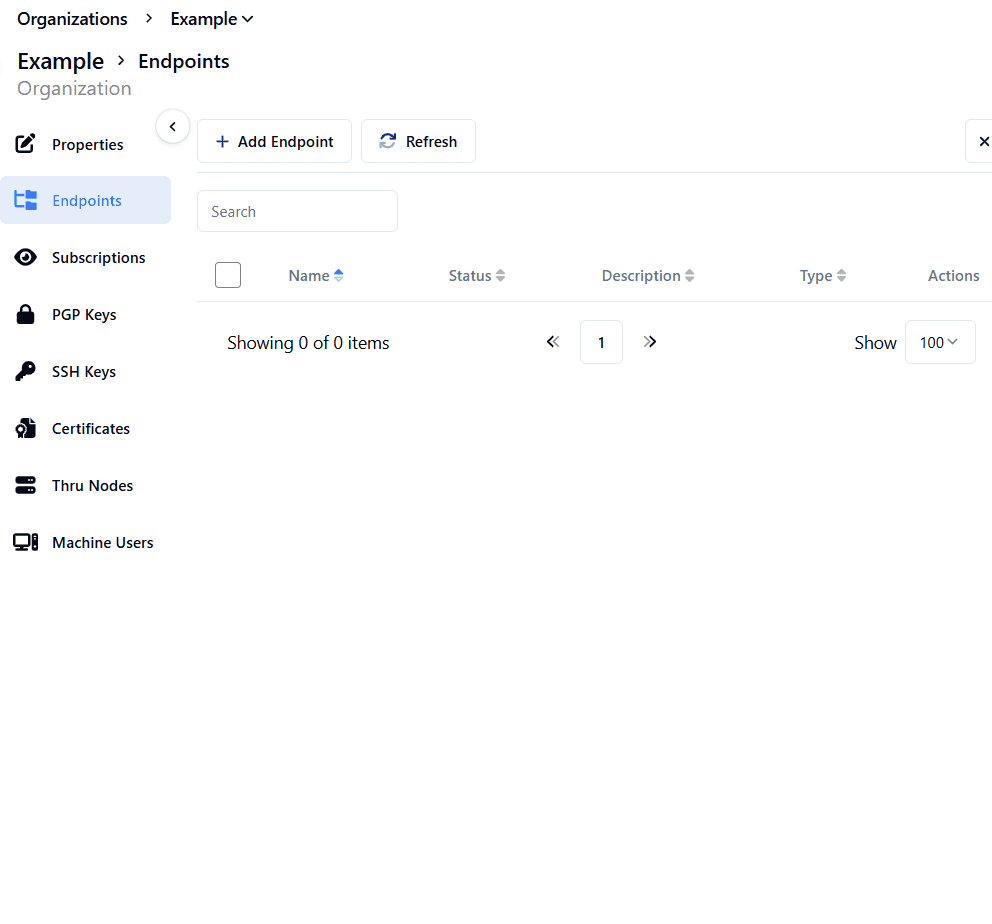
Task: Click the Endpoints folder tree icon
Action: click(x=26, y=201)
